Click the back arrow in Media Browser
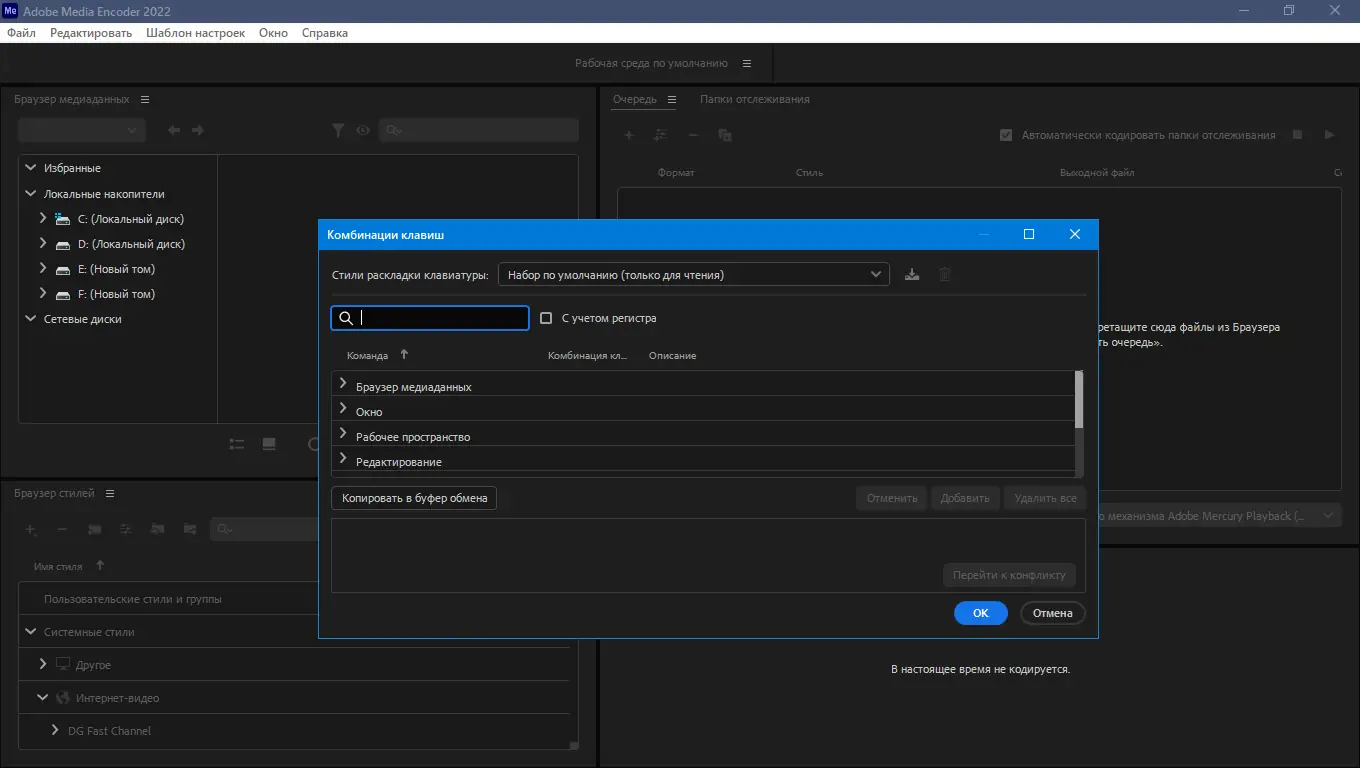The height and width of the screenshot is (768, 1360). point(174,130)
